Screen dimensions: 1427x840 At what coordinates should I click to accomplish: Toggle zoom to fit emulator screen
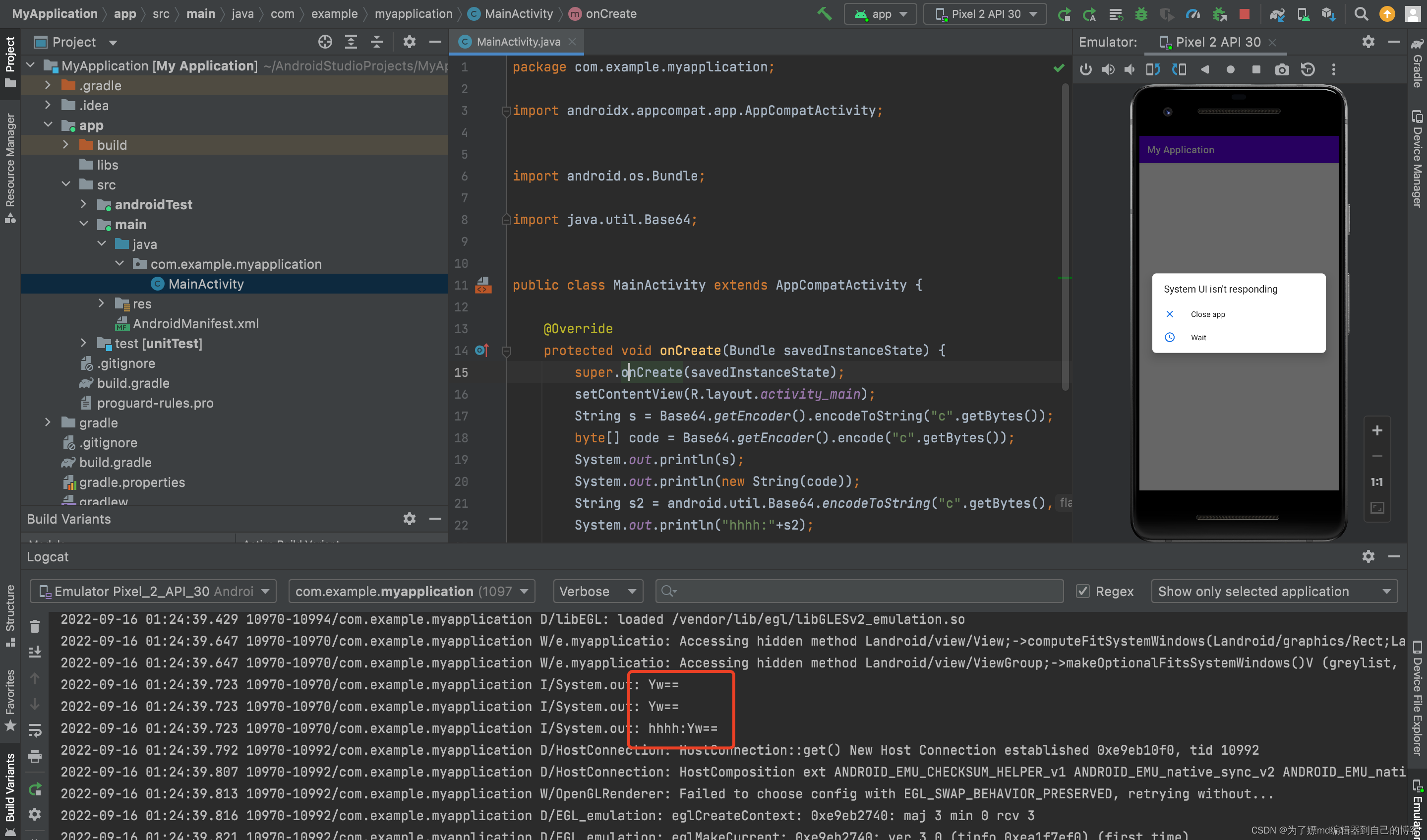pos(1376,507)
